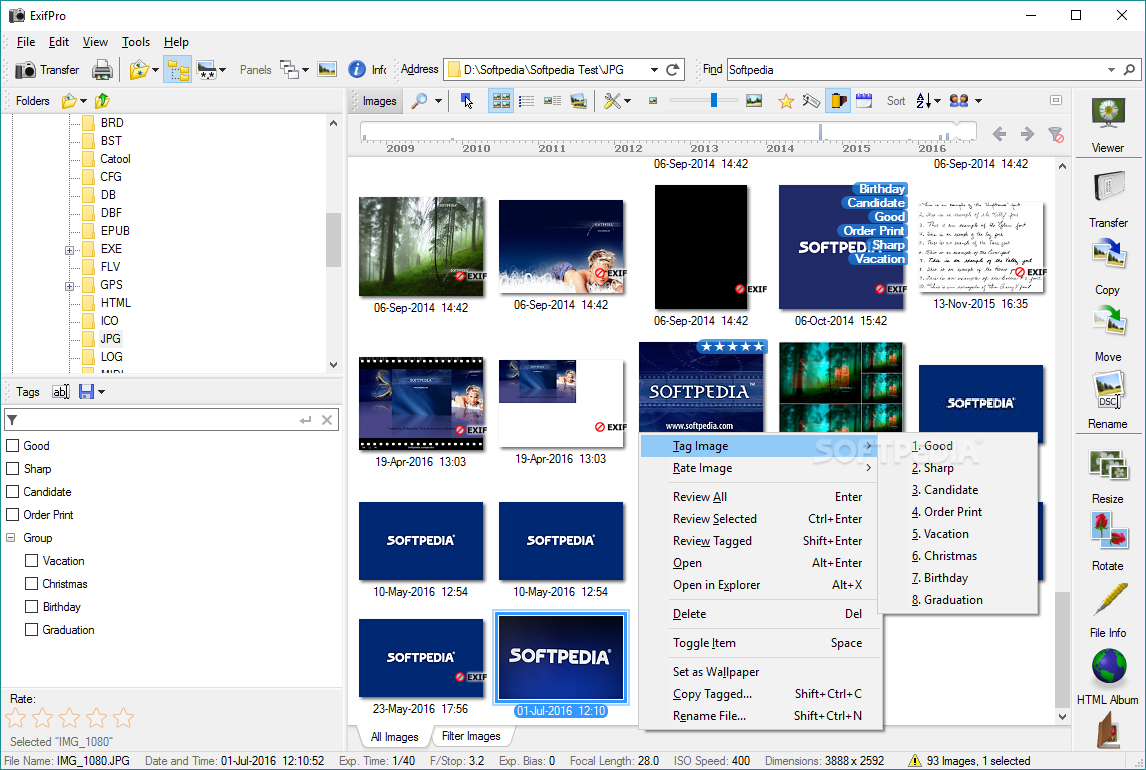1146x770 pixels.
Task: Go up one folder level
Action: click(102, 101)
